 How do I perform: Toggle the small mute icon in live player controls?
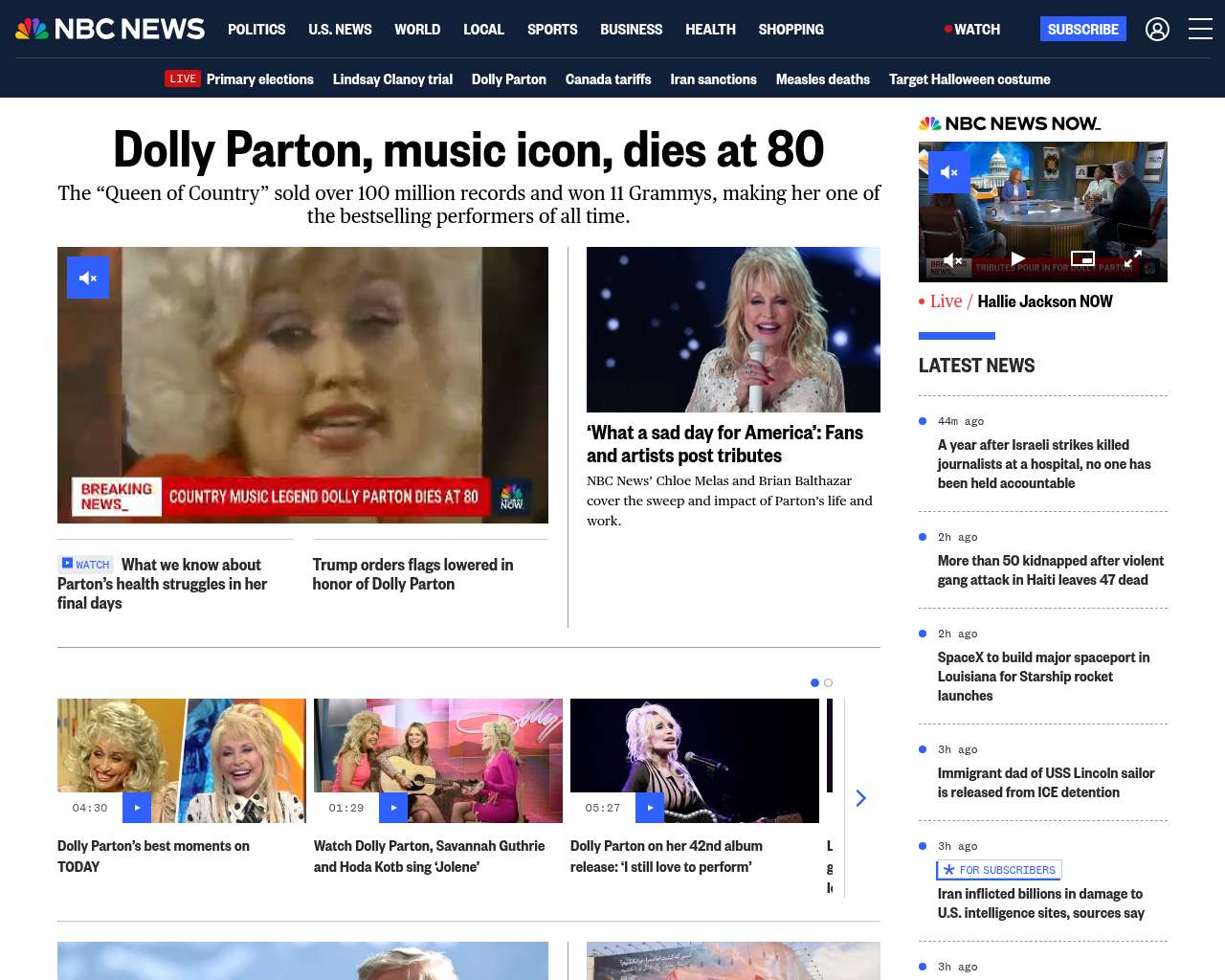click(x=953, y=259)
